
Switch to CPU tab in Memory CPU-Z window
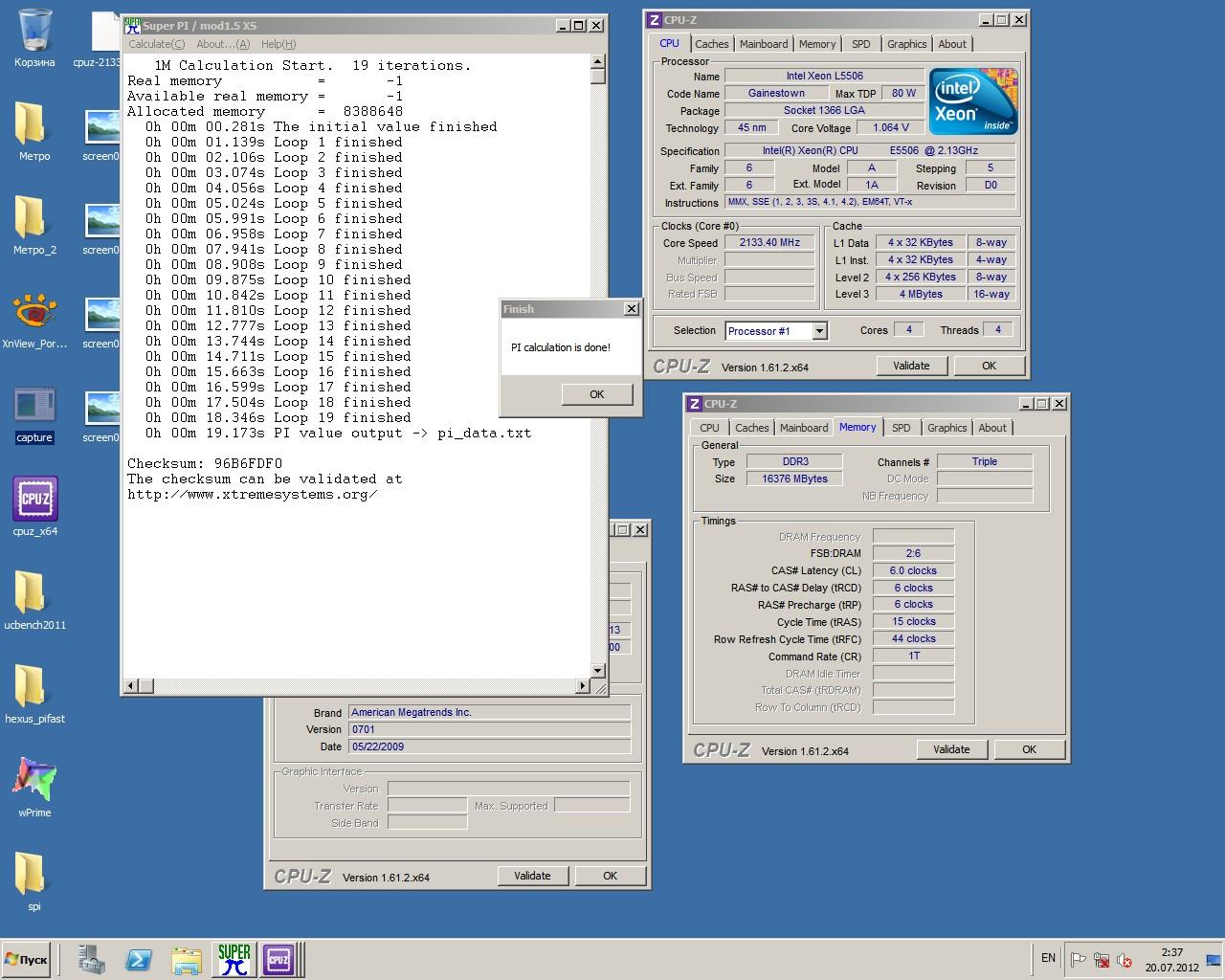pos(709,428)
